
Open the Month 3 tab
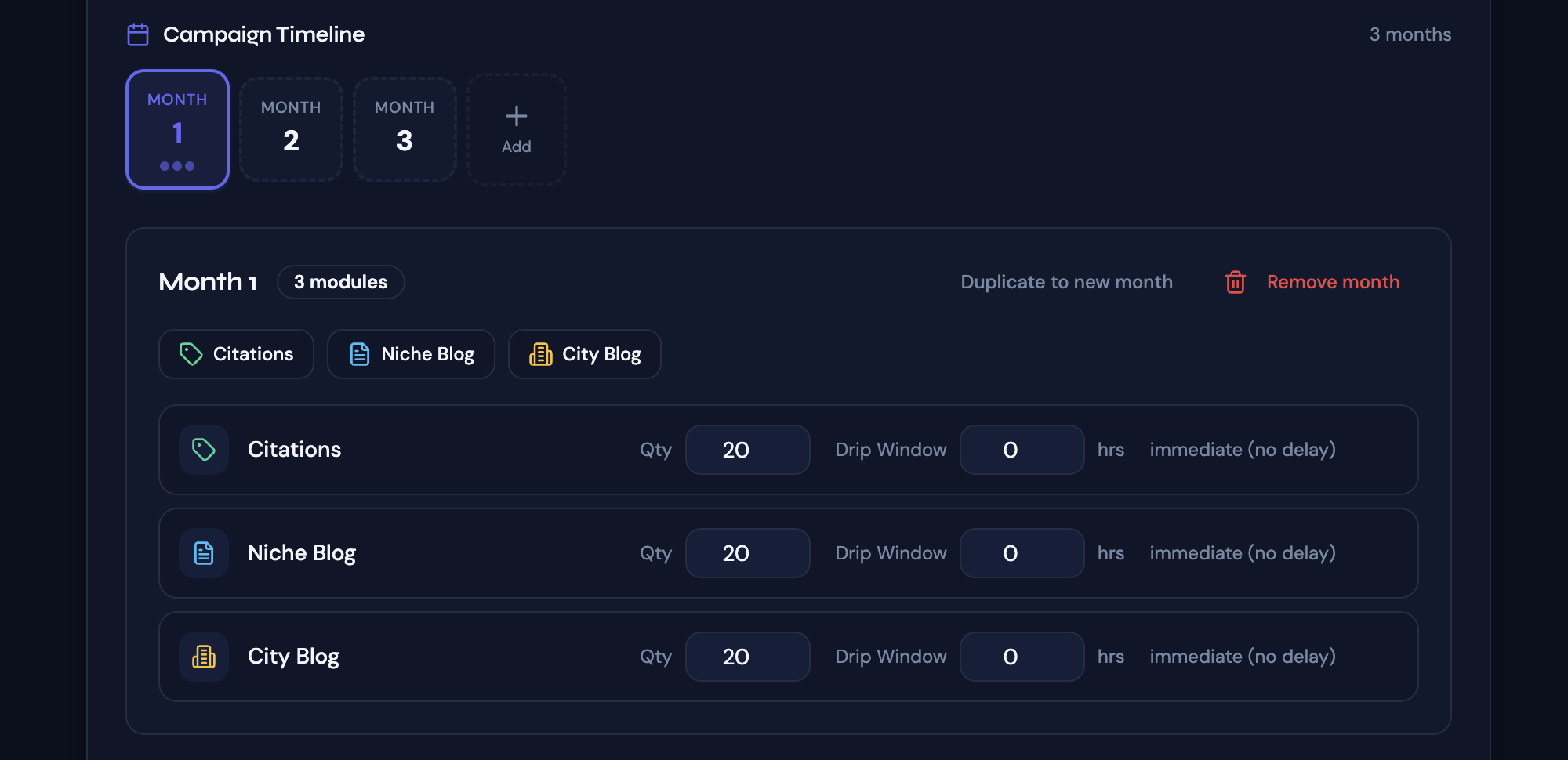coord(405,129)
